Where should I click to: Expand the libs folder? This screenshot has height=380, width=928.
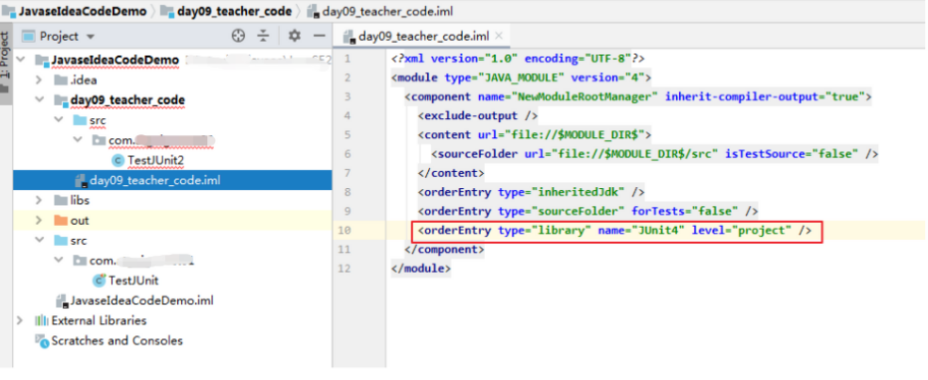point(39,200)
